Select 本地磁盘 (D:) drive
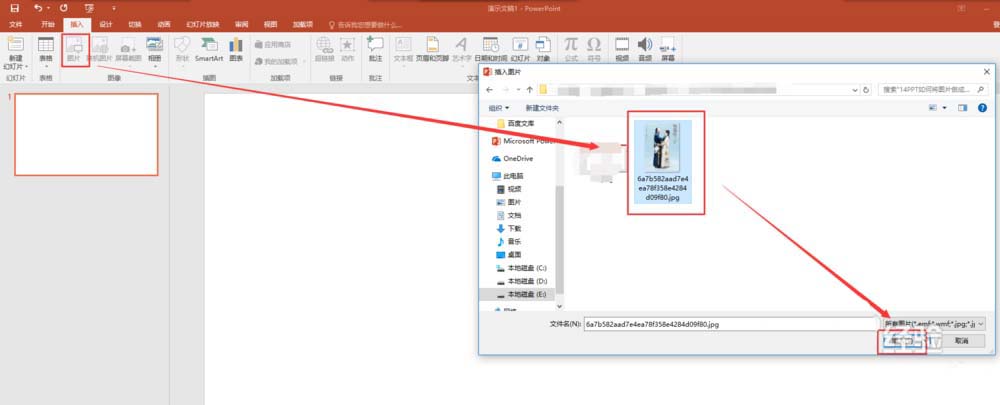The image size is (1000, 405). click(521, 281)
